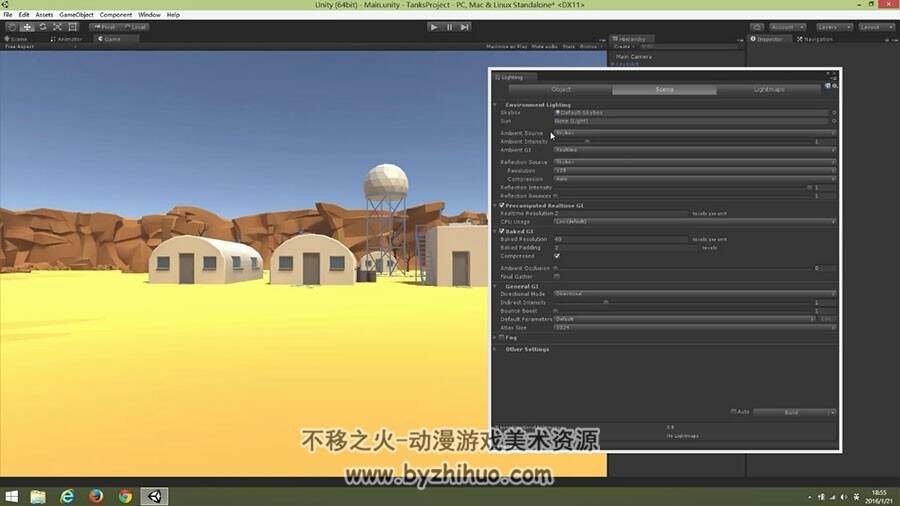The width and height of the screenshot is (900, 506).
Task: Collapse the General GI section
Action: coord(495,286)
